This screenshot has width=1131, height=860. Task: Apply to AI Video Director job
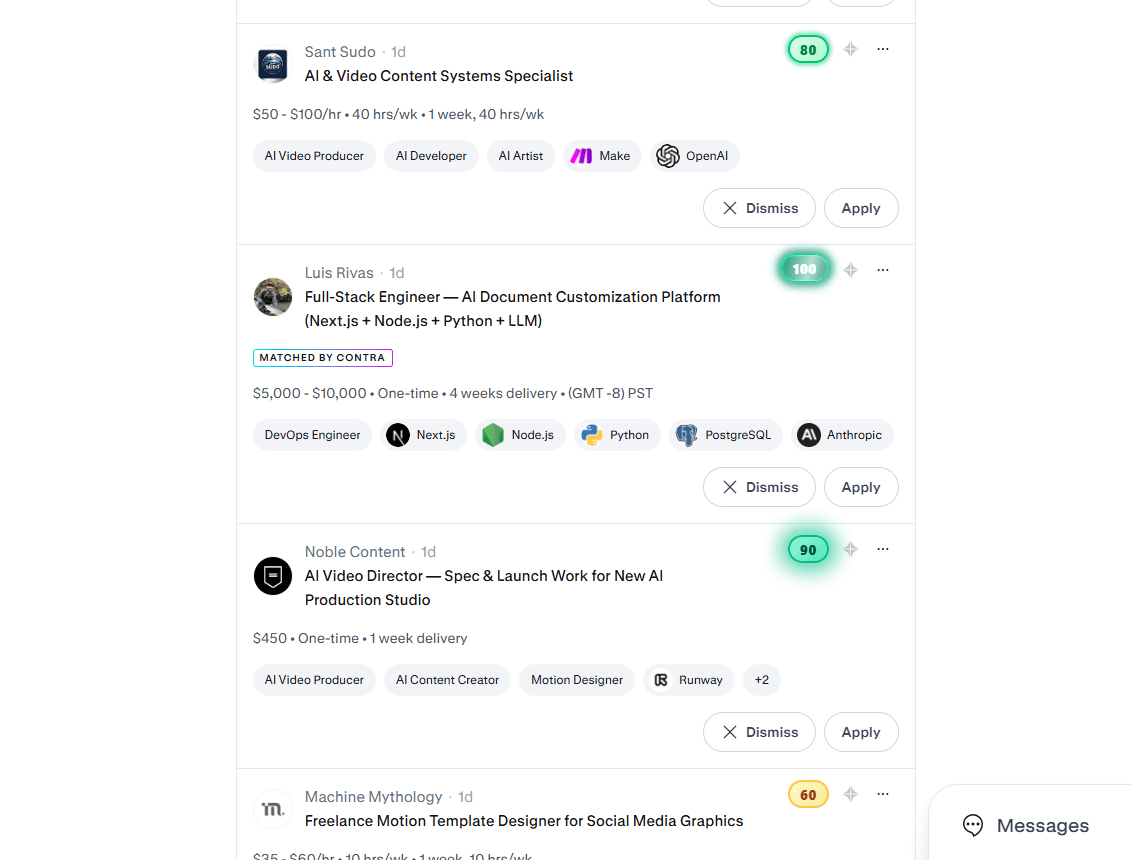tap(861, 732)
